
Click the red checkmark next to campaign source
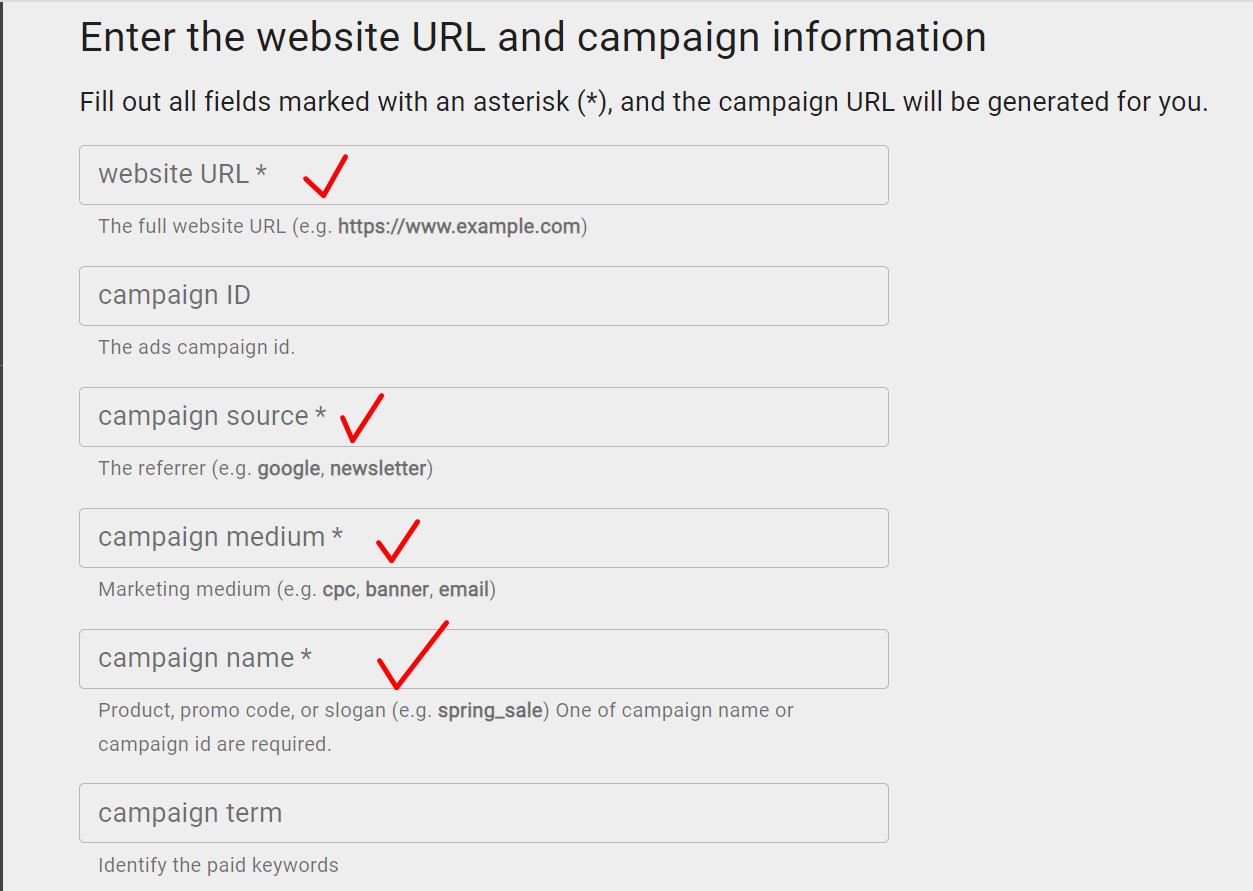(x=361, y=418)
